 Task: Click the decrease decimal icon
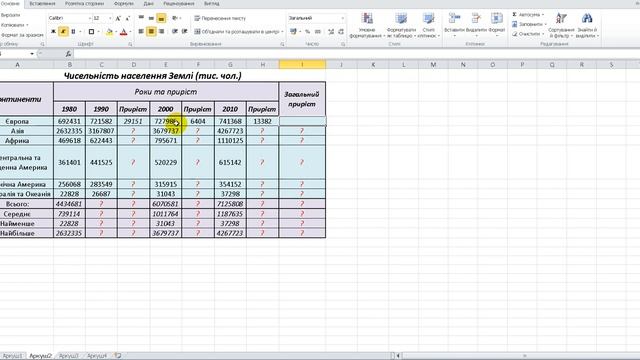coord(341,31)
